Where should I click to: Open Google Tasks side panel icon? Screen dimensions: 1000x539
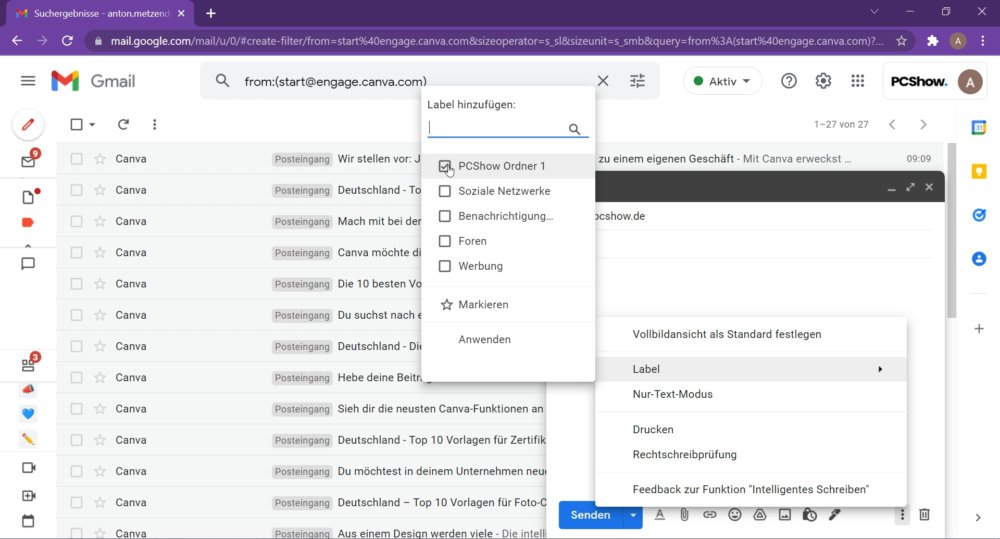click(x=979, y=215)
